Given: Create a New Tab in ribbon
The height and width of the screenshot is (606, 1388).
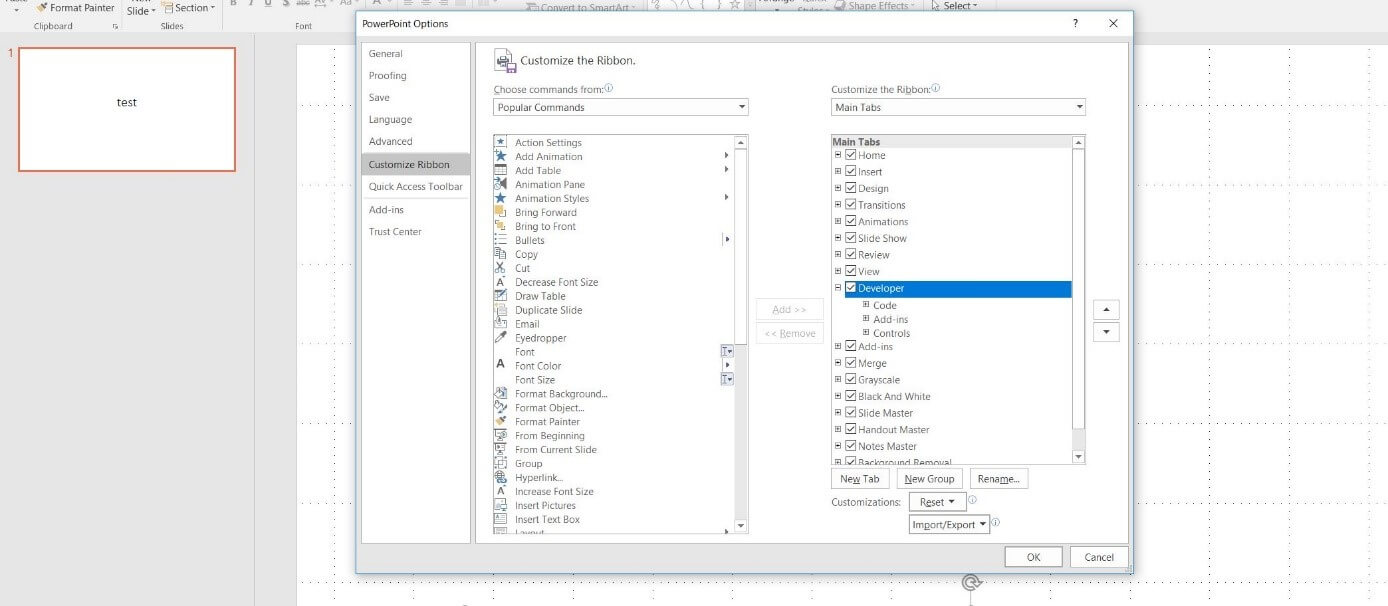Looking at the screenshot, I should (x=860, y=479).
